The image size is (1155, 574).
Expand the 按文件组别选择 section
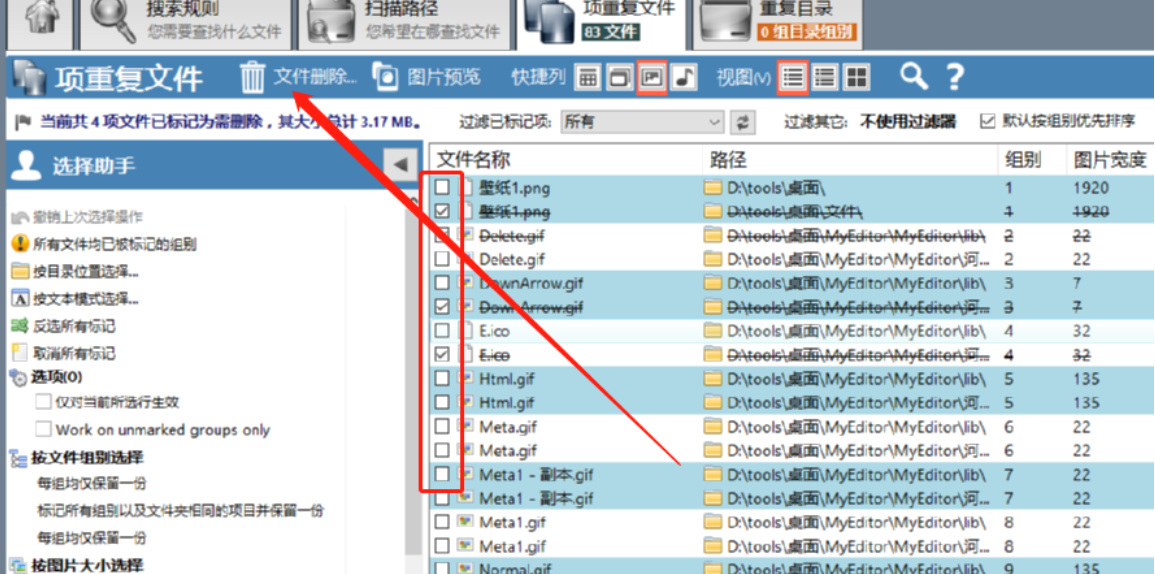click(x=77, y=458)
